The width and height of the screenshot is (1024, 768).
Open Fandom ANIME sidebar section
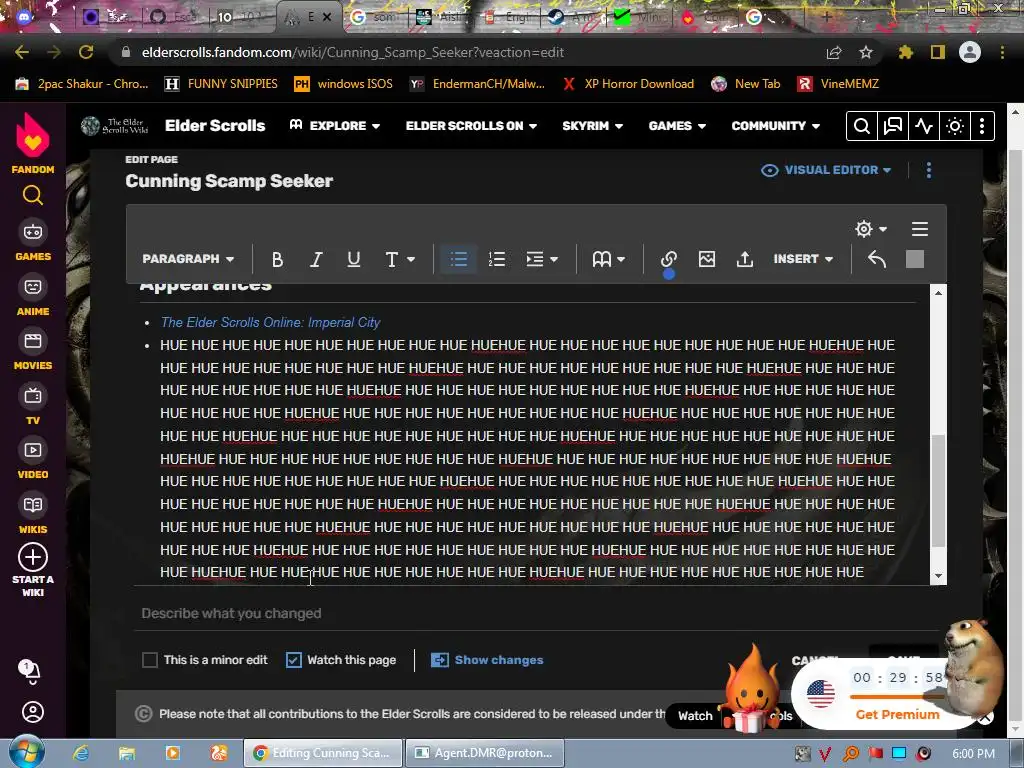click(x=33, y=296)
